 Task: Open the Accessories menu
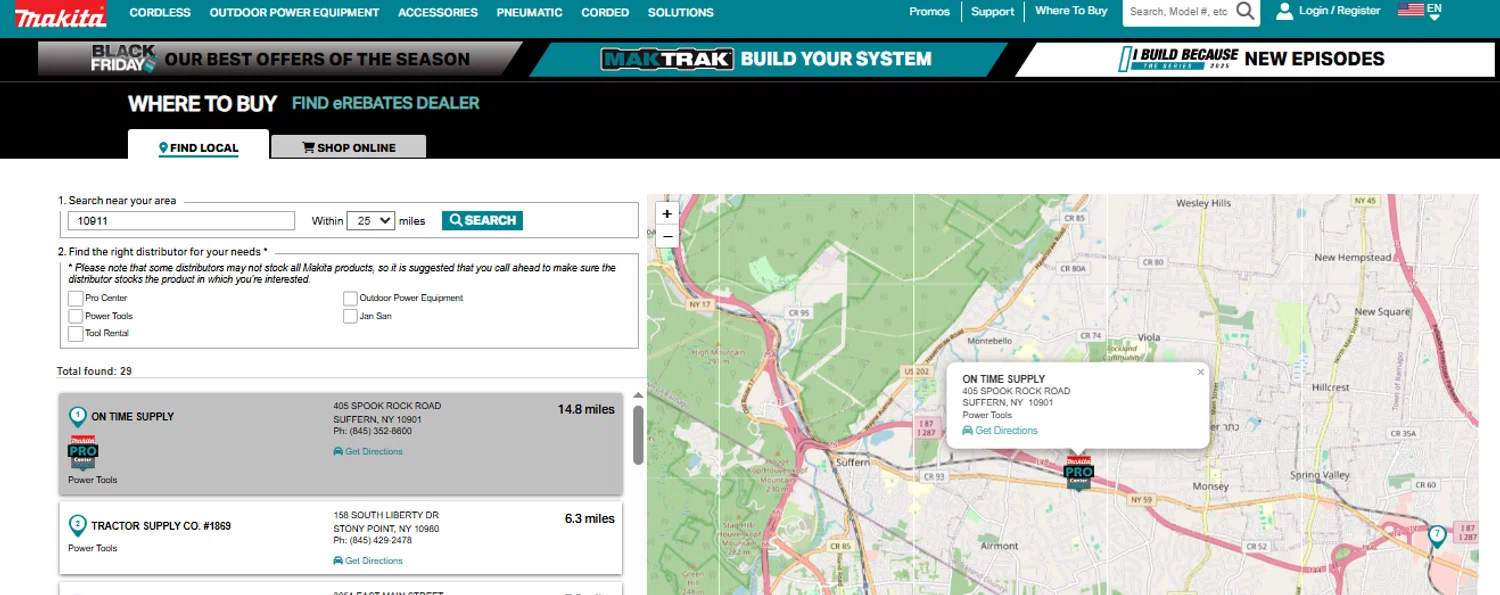coord(438,13)
